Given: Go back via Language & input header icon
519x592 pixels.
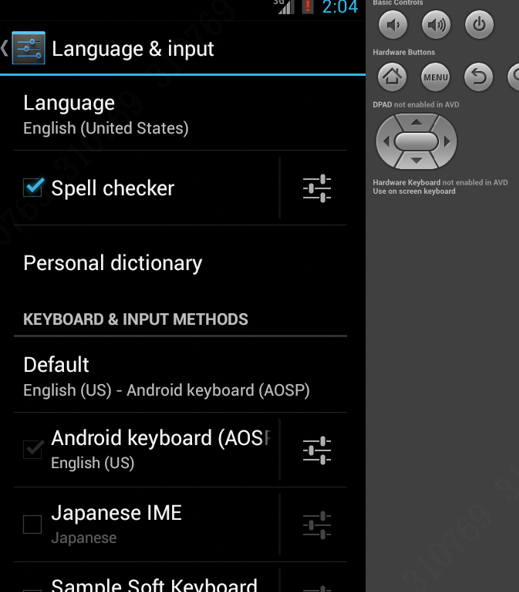Looking at the screenshot, I should [x=23, y=48].
